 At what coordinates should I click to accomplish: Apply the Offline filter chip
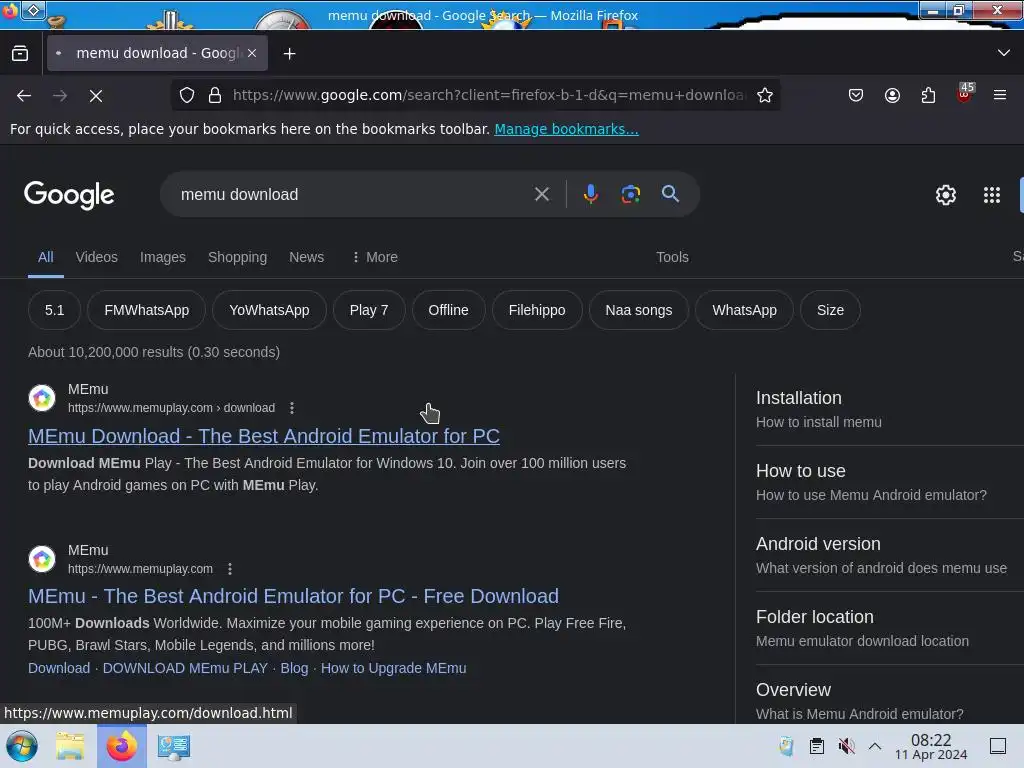448,310
